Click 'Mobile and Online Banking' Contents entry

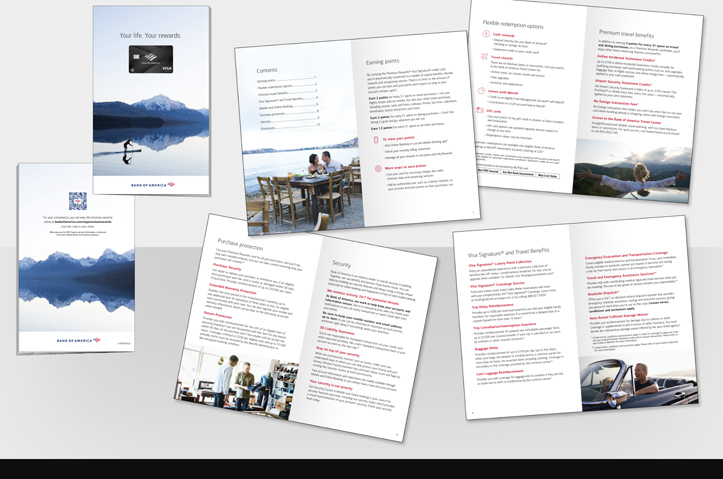(x=289, y=107)
